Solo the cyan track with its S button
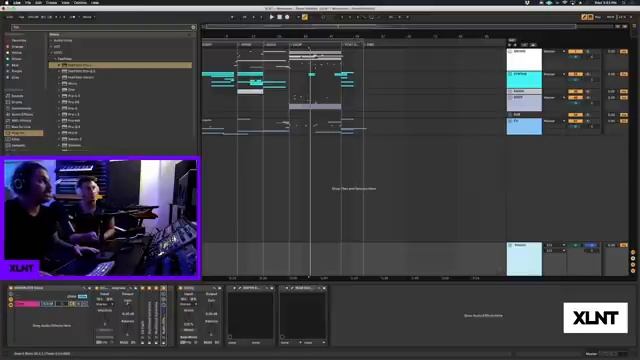Screen dimensions: 640x360 coord(588,74)
